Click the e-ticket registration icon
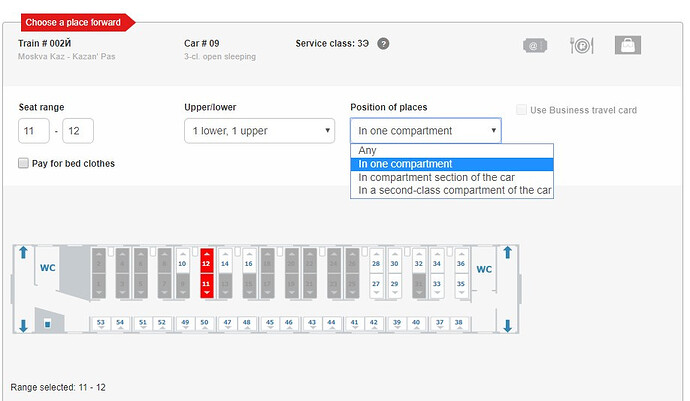 (x=535, y=45)
